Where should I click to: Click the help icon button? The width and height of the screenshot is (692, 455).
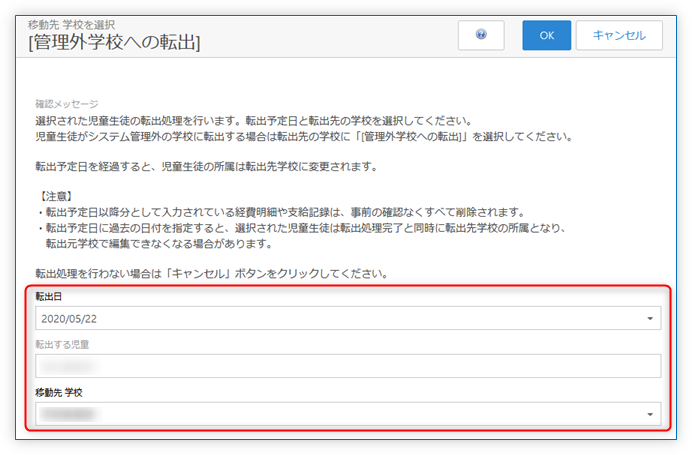pyautogui.click(x=481, y=35)
